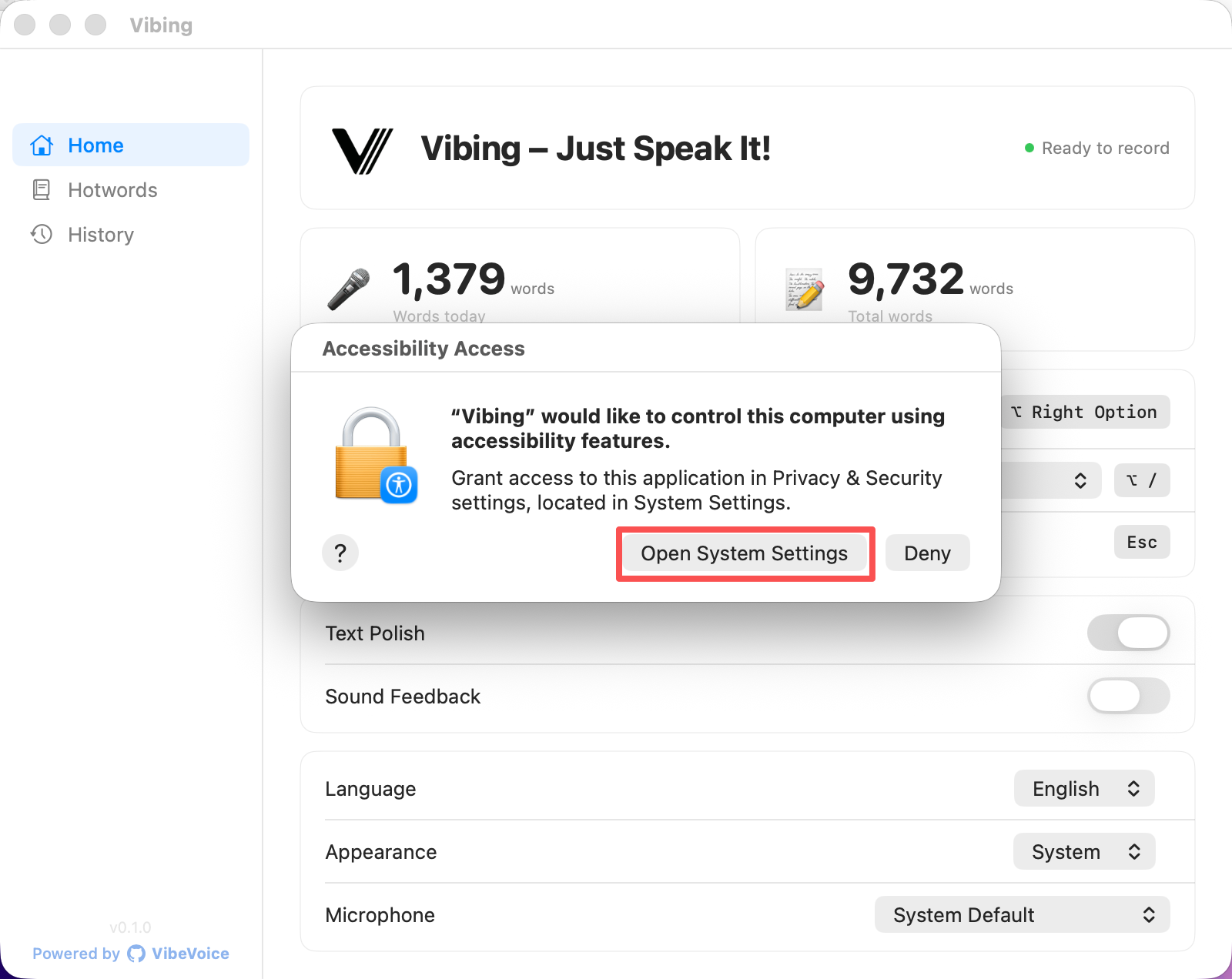Screen dimensions: 1232x979
Task: Select the Home icon in the sidebar
Action: pyautogui.click(x=42, y=145)
